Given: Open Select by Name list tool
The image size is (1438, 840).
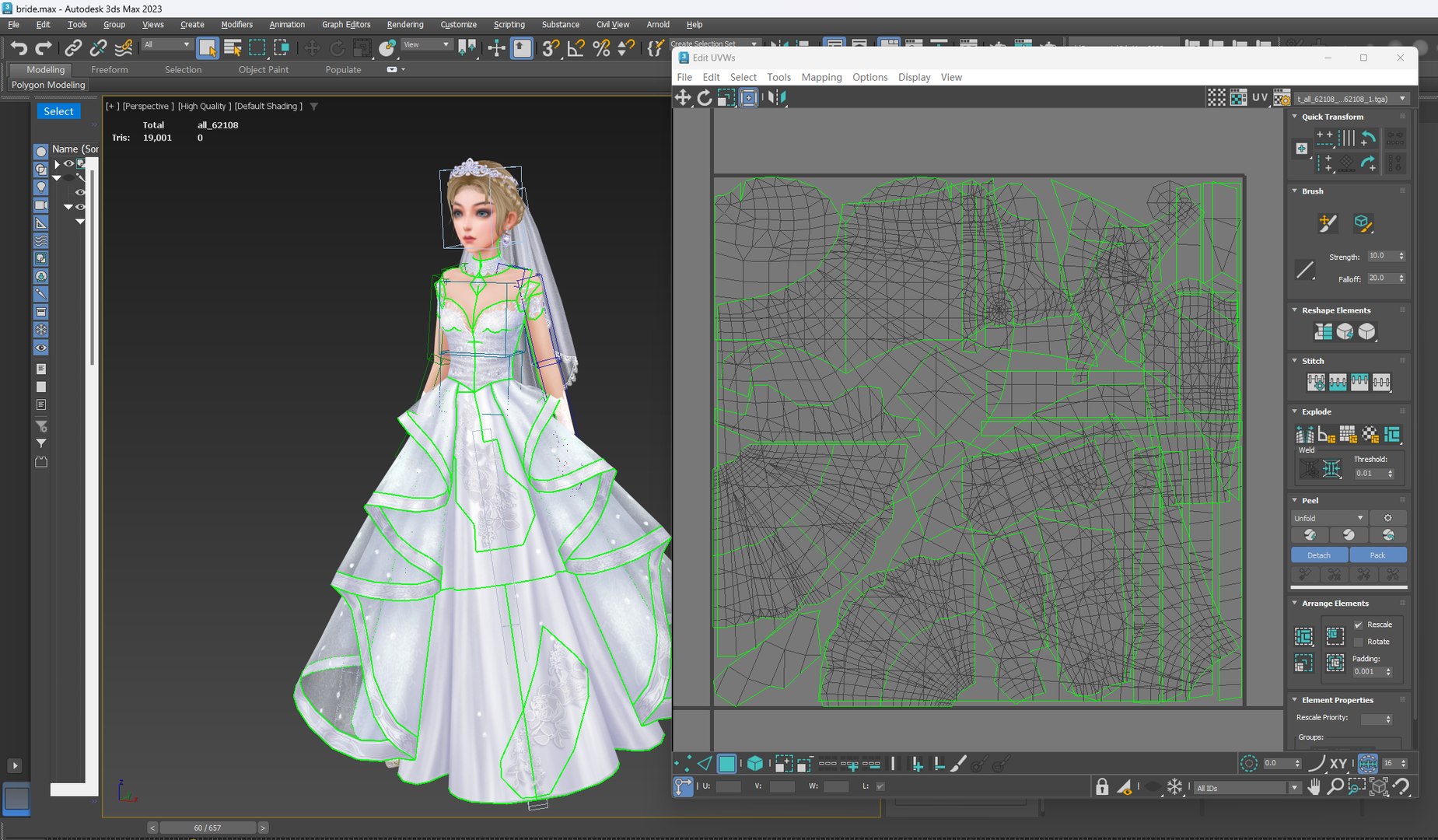Looking at the screenshot, I should (x=233, y=48).
